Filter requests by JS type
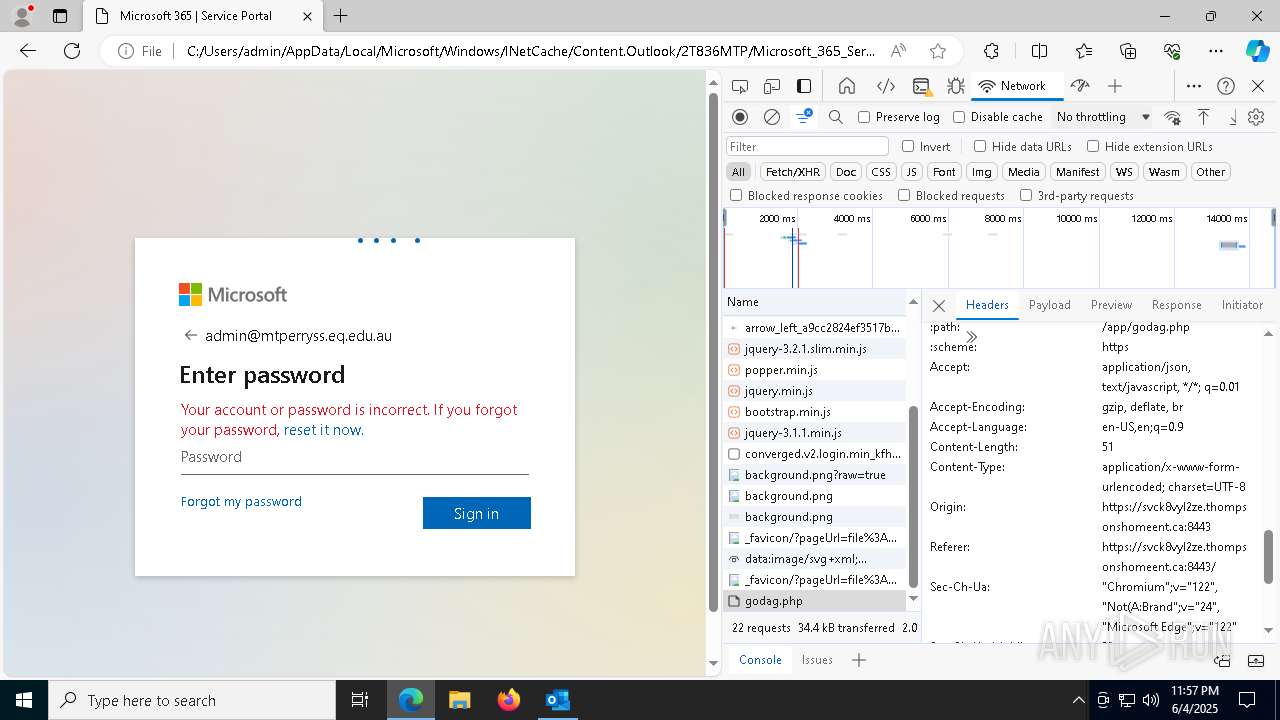The width and height of the screenshot is (1280, 720). [x=911, y=172]
